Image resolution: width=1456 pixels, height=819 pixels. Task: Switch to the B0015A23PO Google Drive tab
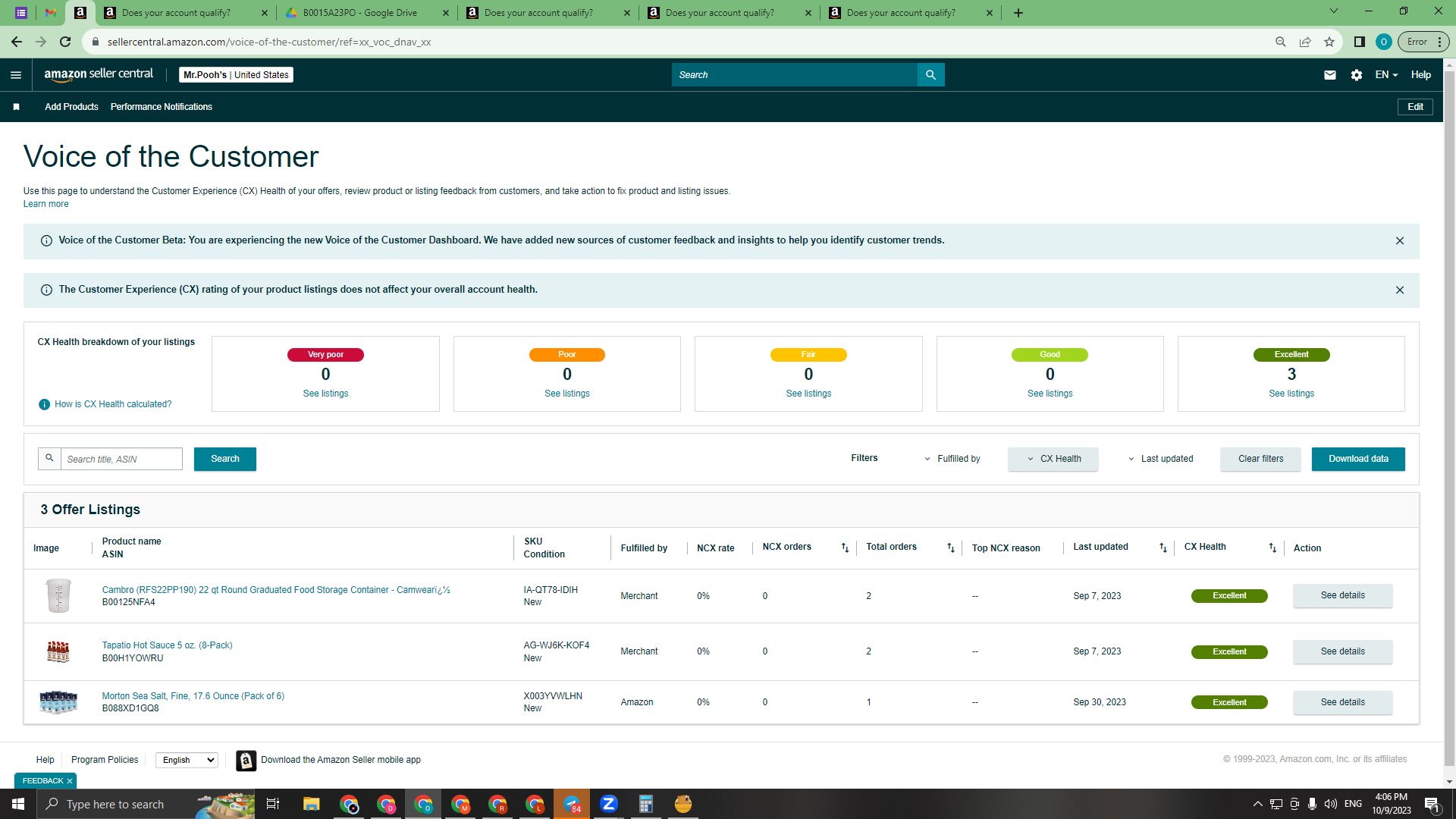click(367, 13)
